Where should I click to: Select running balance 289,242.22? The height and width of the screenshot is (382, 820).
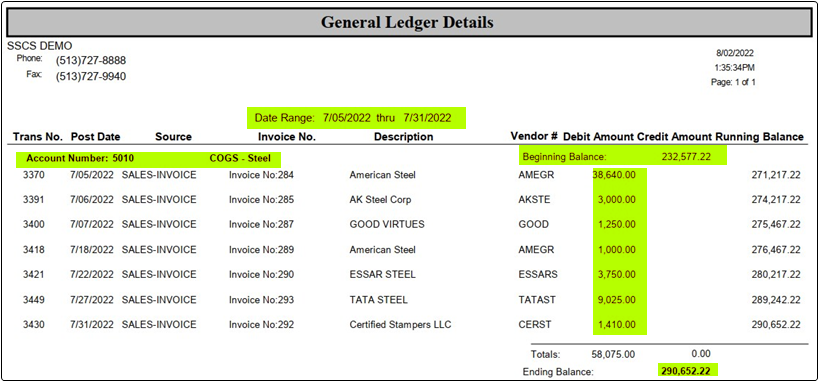(776, 300)
